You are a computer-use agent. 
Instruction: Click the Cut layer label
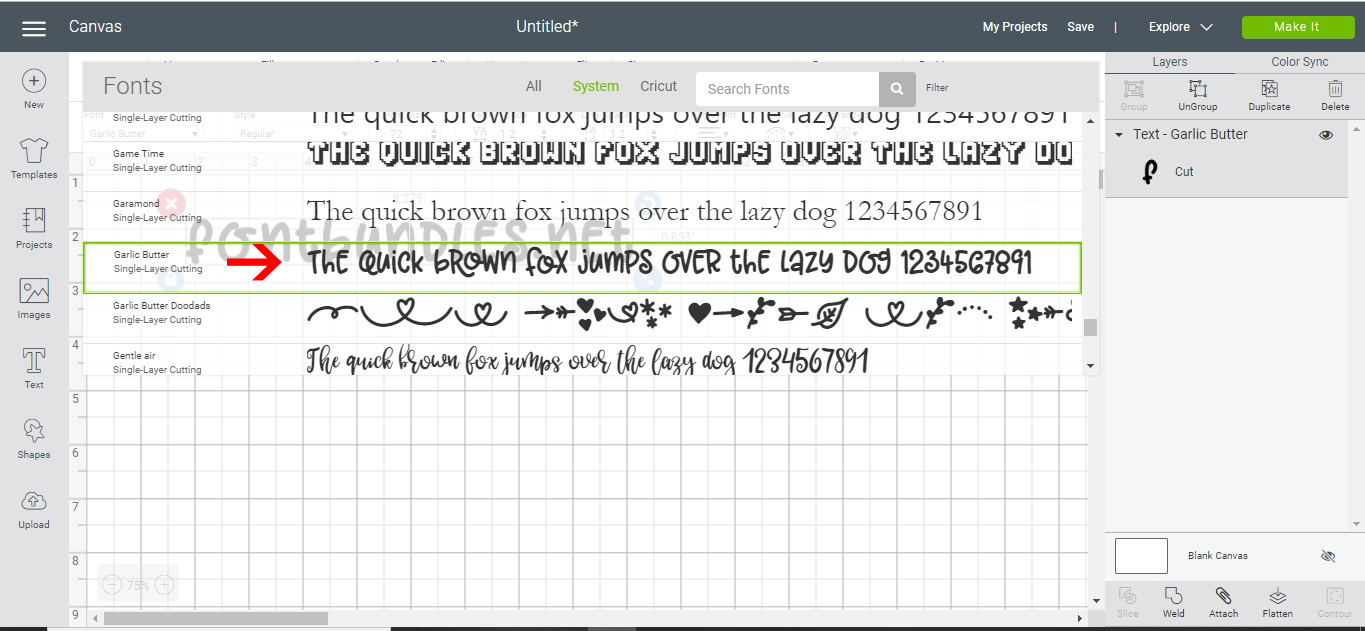point(1184,172)
